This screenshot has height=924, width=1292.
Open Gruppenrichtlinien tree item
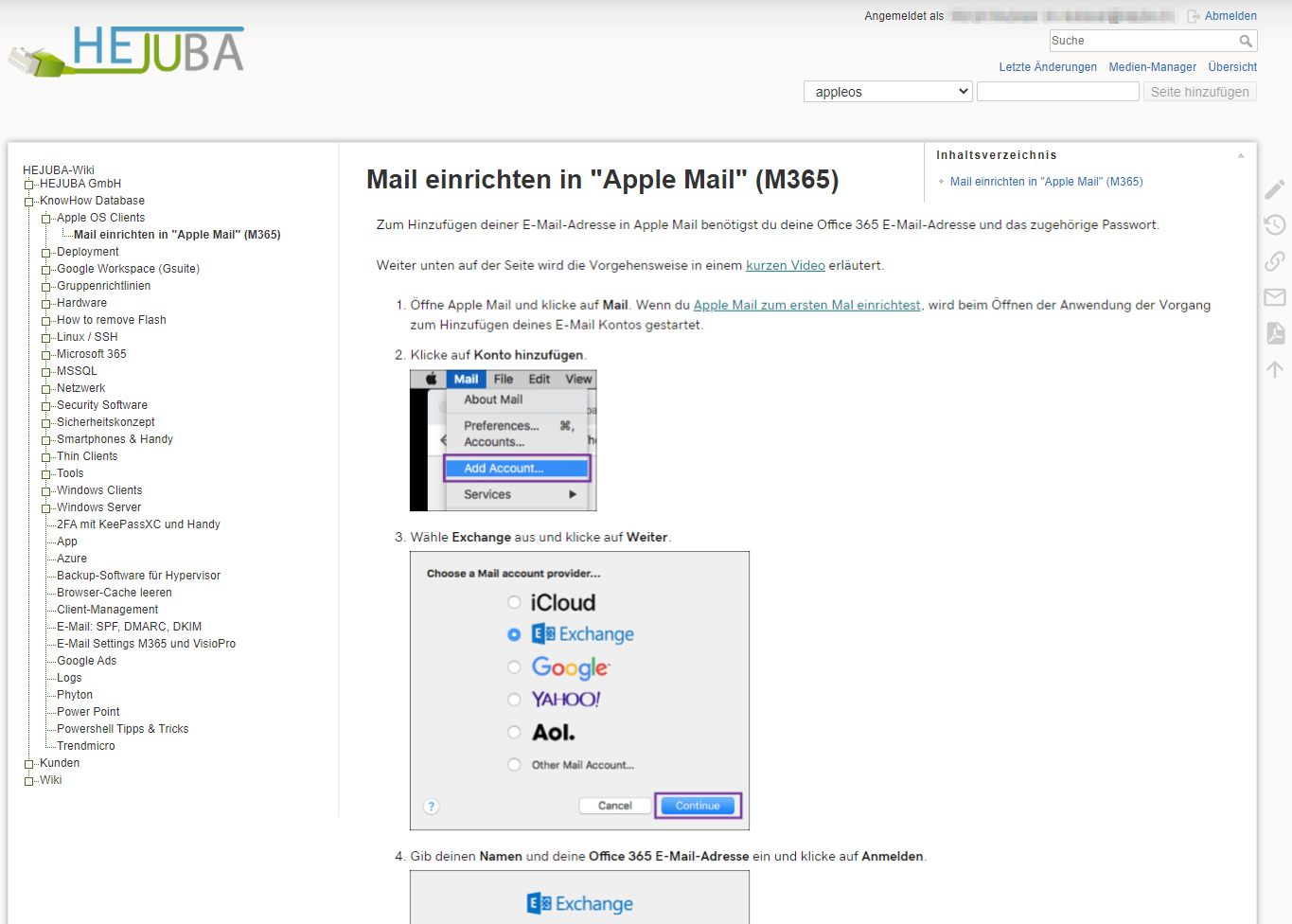pyautogui.click(x=103, y=286)
